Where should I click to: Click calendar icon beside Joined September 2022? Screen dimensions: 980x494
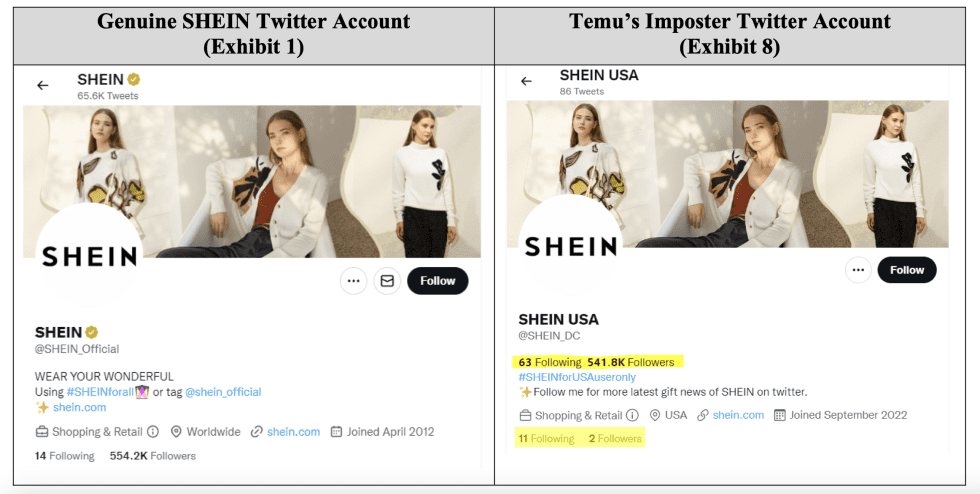pyautogui.click(x=779, y=415)
